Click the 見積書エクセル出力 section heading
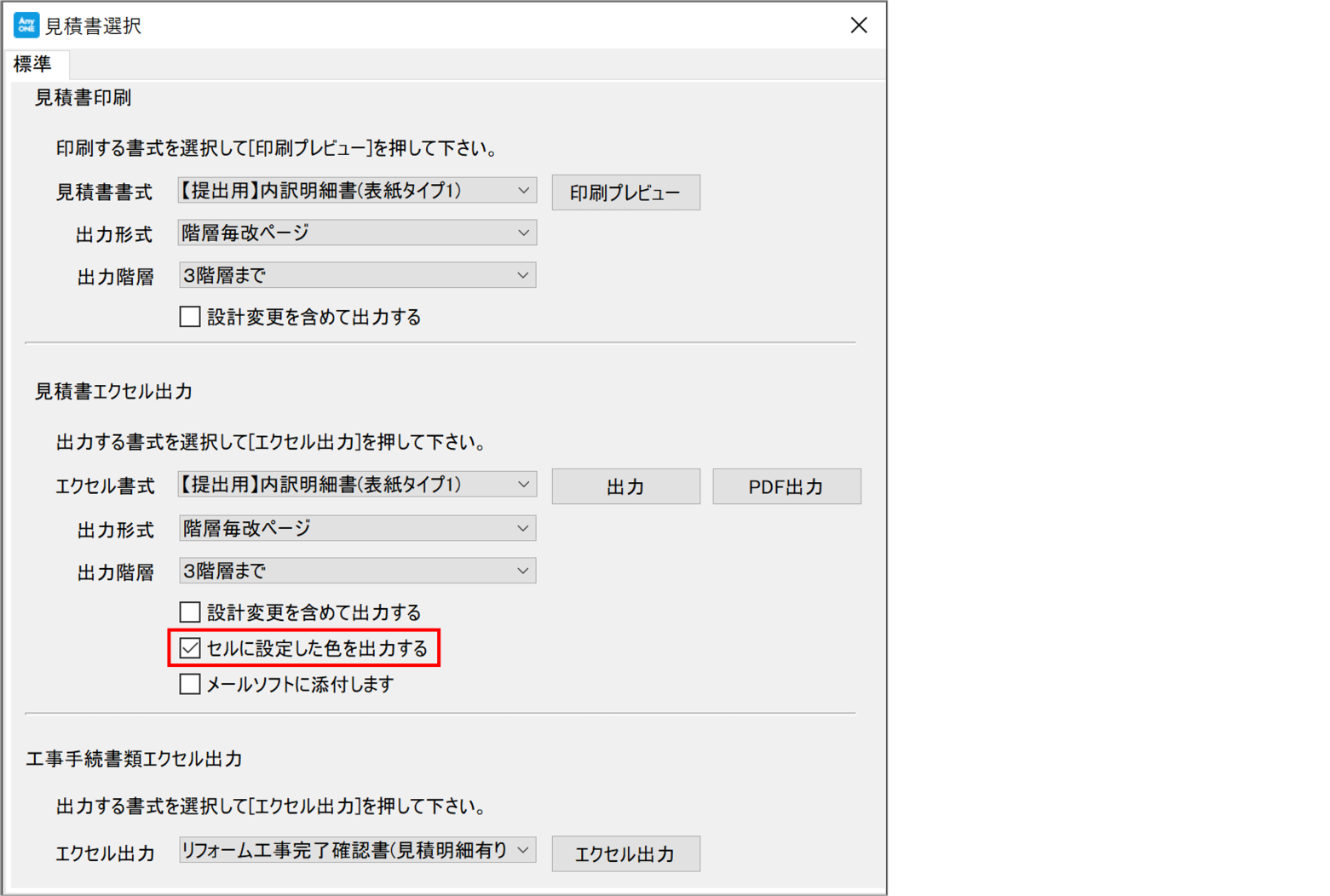1330x896 pixels. pyautogui.click(x=113, y=392)
